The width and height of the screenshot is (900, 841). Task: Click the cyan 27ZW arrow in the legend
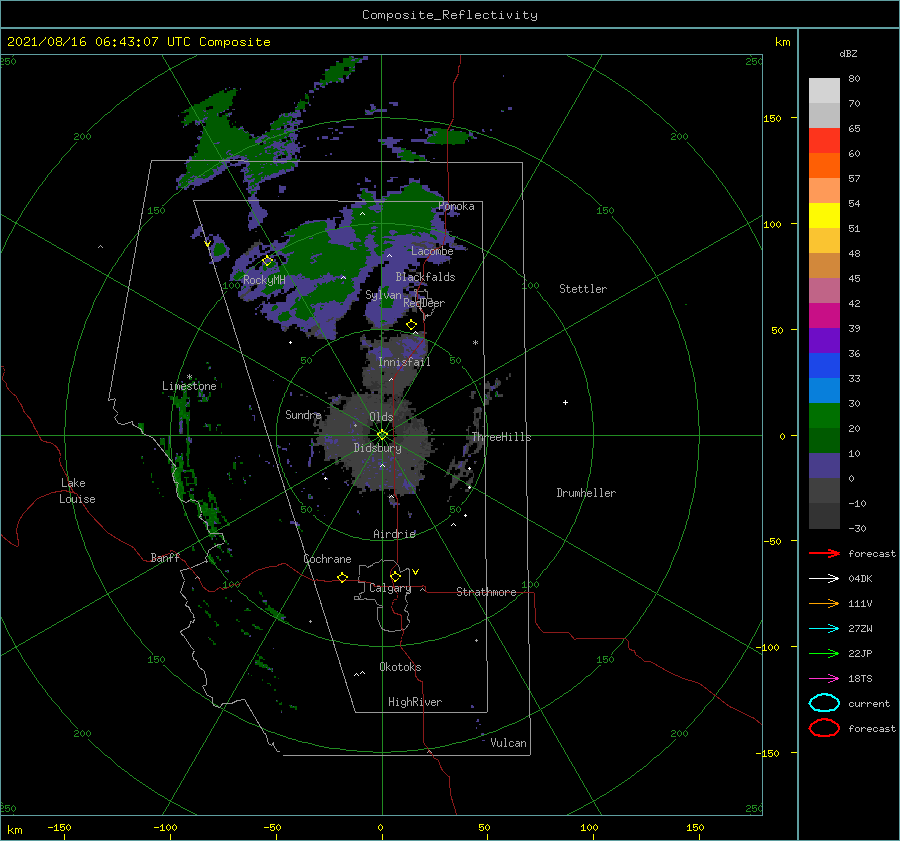(x=824, y=629)
